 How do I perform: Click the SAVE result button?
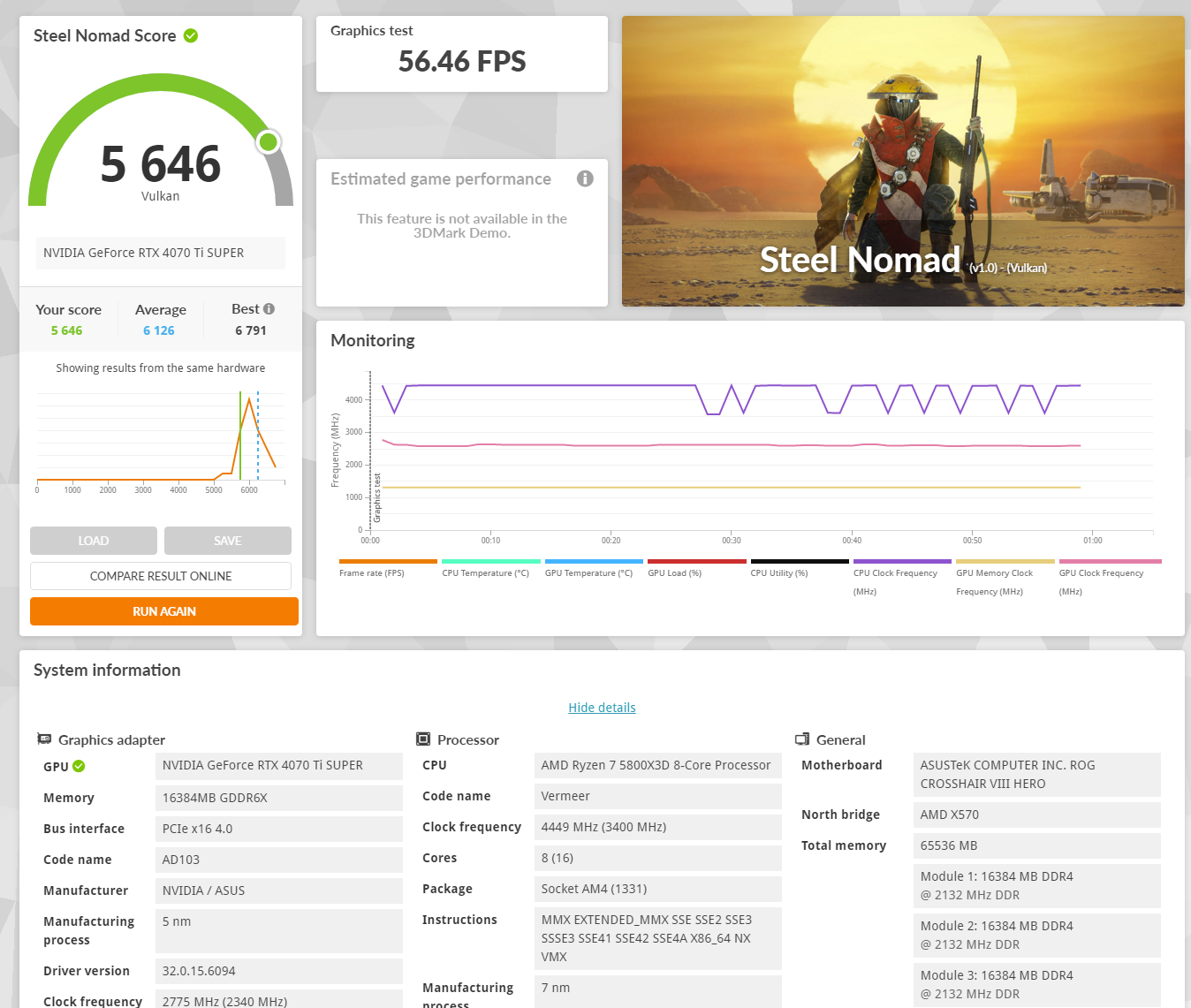[x=228, y=541]
